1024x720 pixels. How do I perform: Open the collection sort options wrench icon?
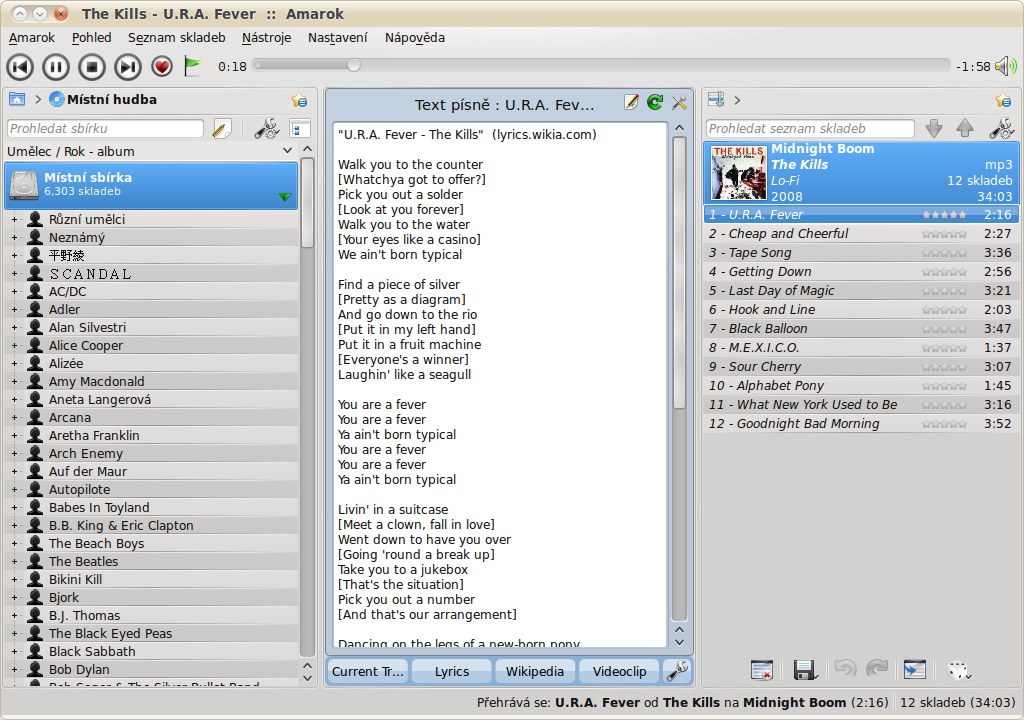click(266, 129)
